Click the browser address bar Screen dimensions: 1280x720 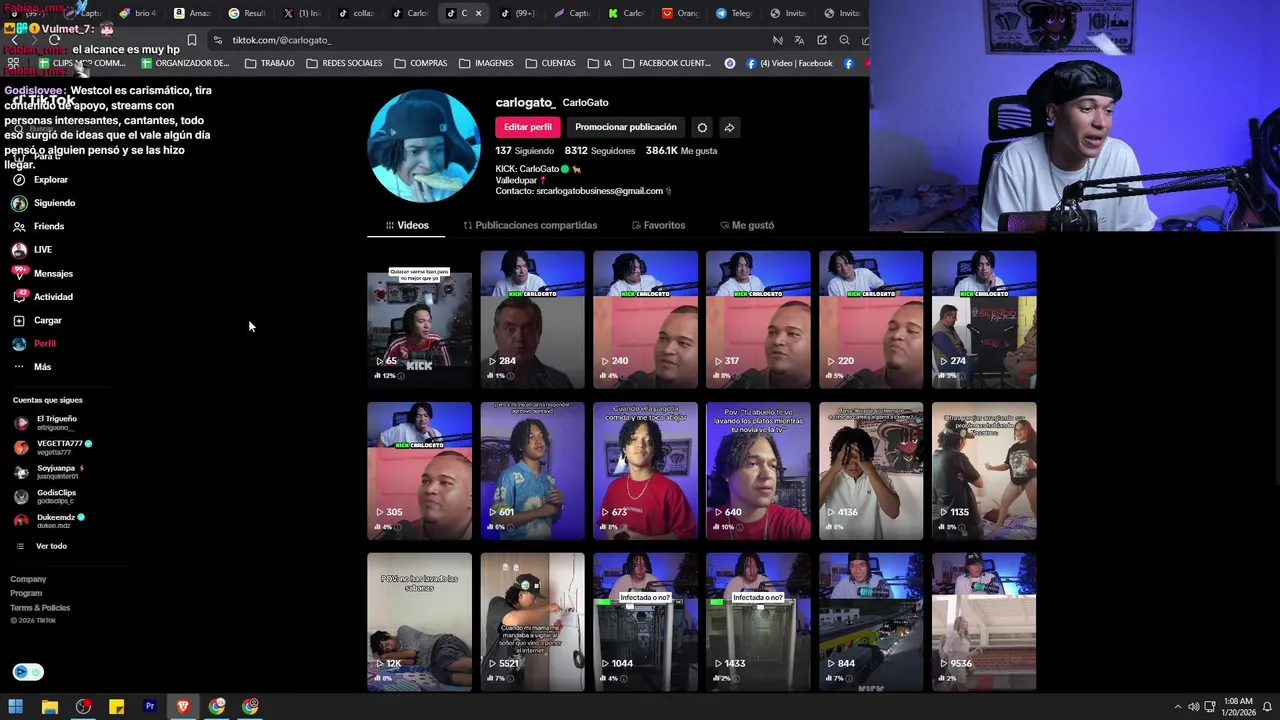(490, 40)
